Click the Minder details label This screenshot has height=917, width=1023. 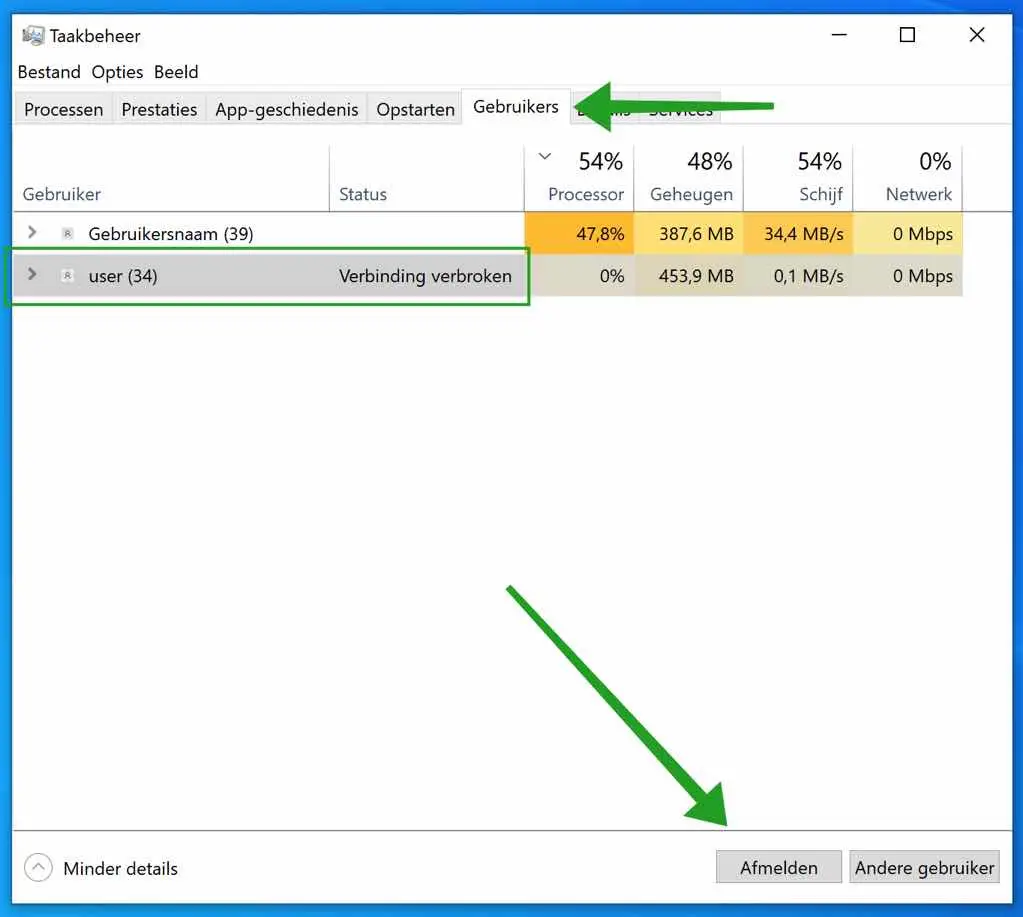coord(120,869)
